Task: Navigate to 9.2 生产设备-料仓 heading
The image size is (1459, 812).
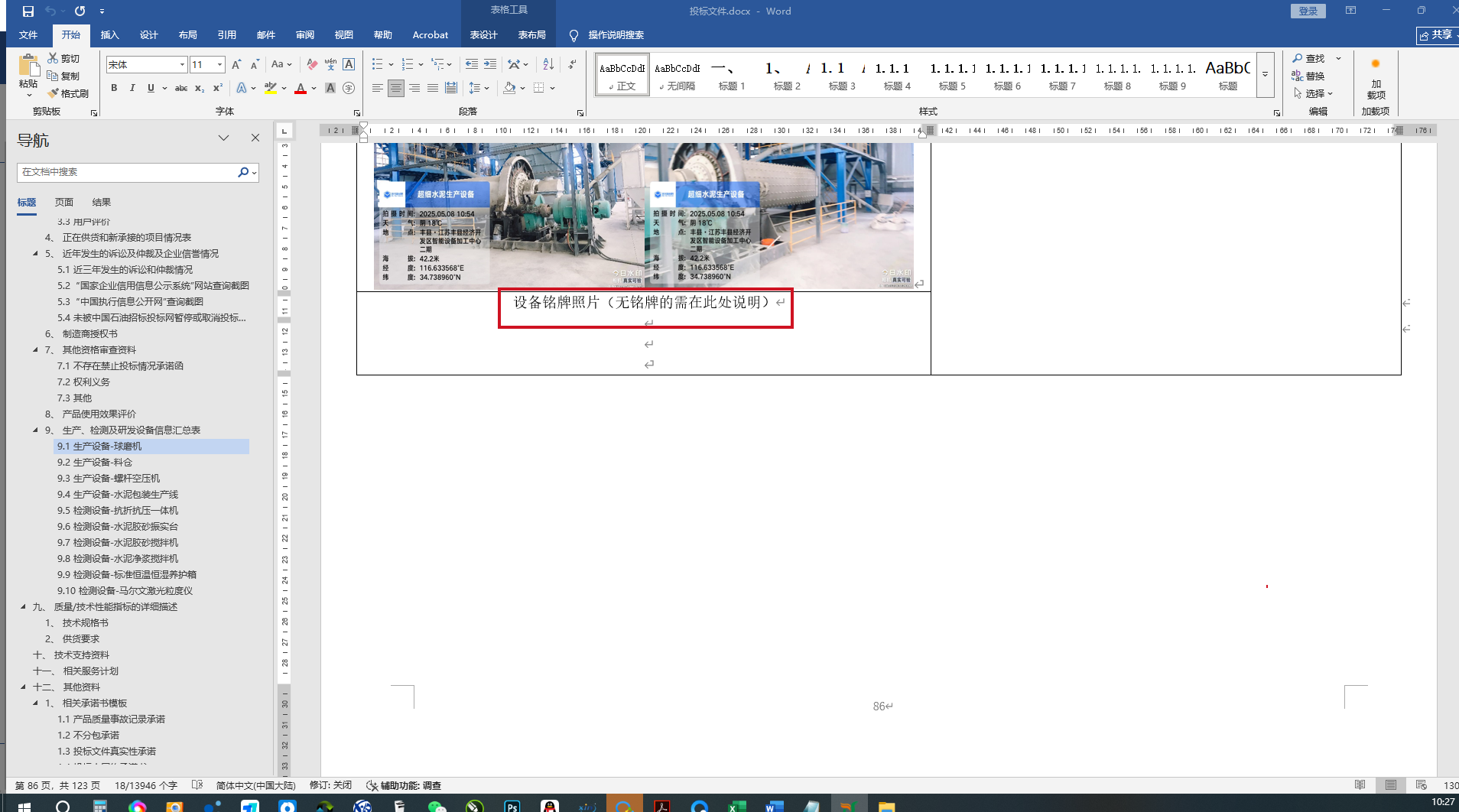Action: 95,462
